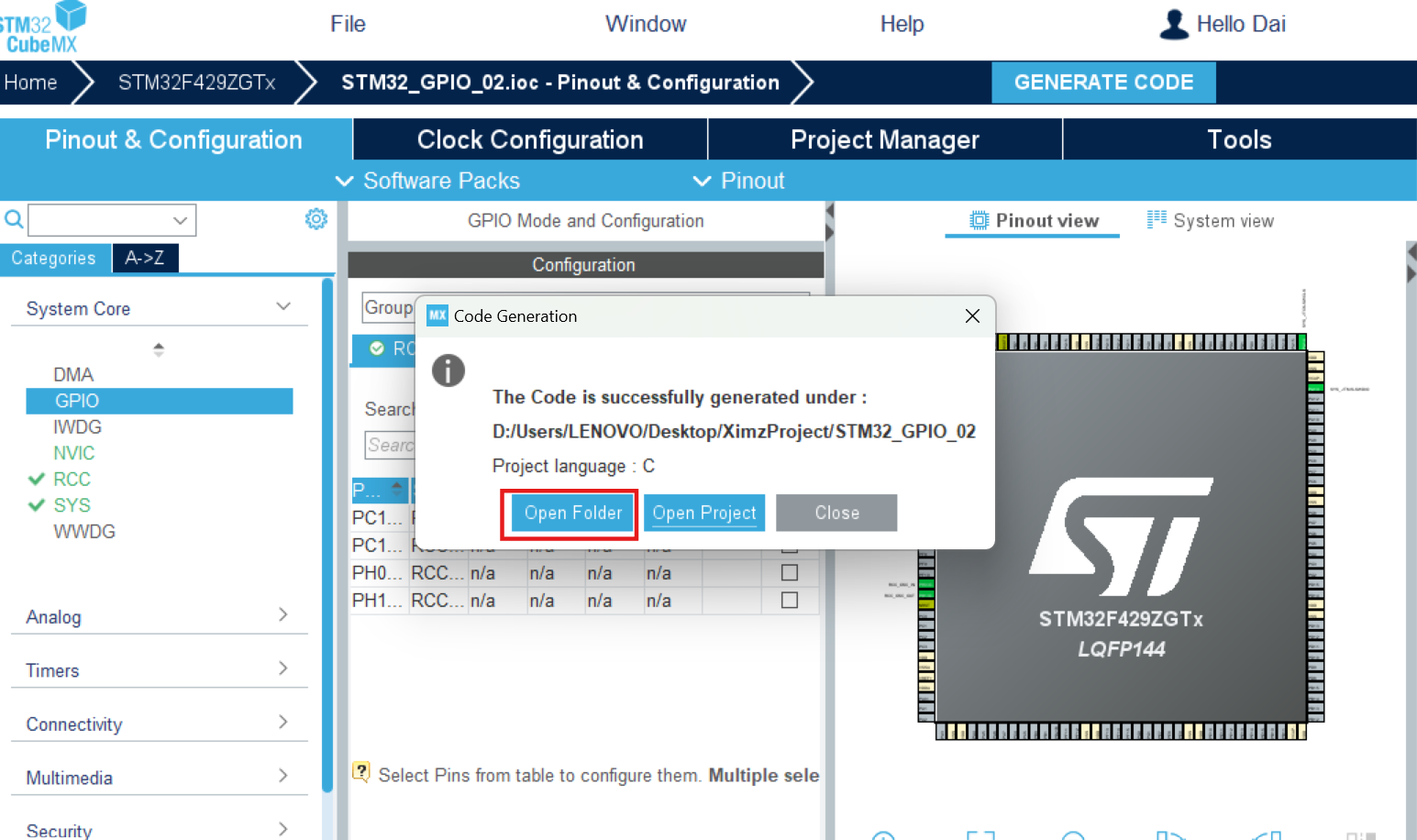Click the ST logo on the chip

pos(1121,536)
